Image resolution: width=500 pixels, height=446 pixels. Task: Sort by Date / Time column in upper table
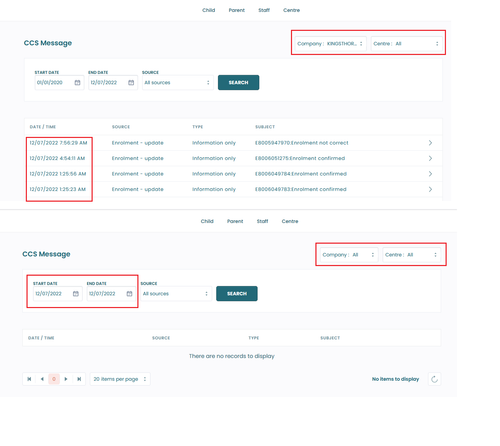(43, 127)
